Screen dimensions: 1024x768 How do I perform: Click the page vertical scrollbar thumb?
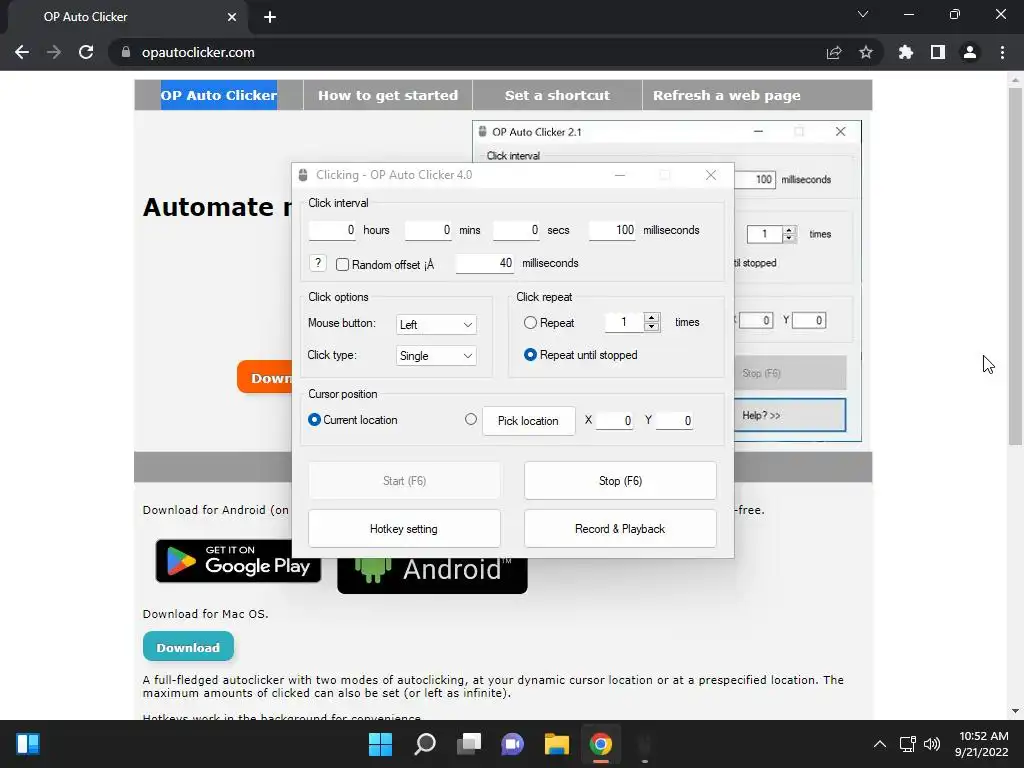(1015, 266)
